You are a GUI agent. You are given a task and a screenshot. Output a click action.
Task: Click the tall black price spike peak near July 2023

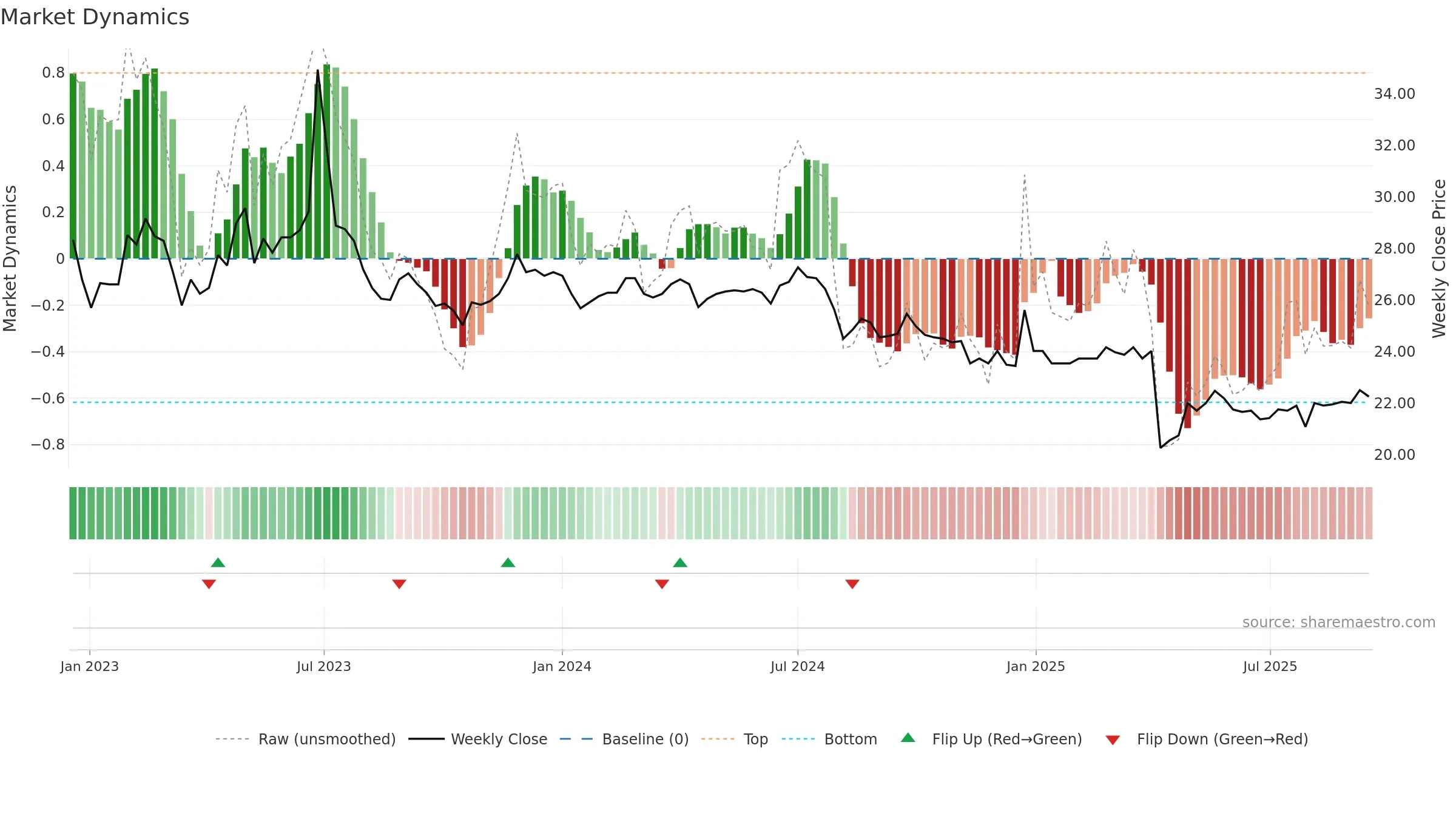[318, 71]
